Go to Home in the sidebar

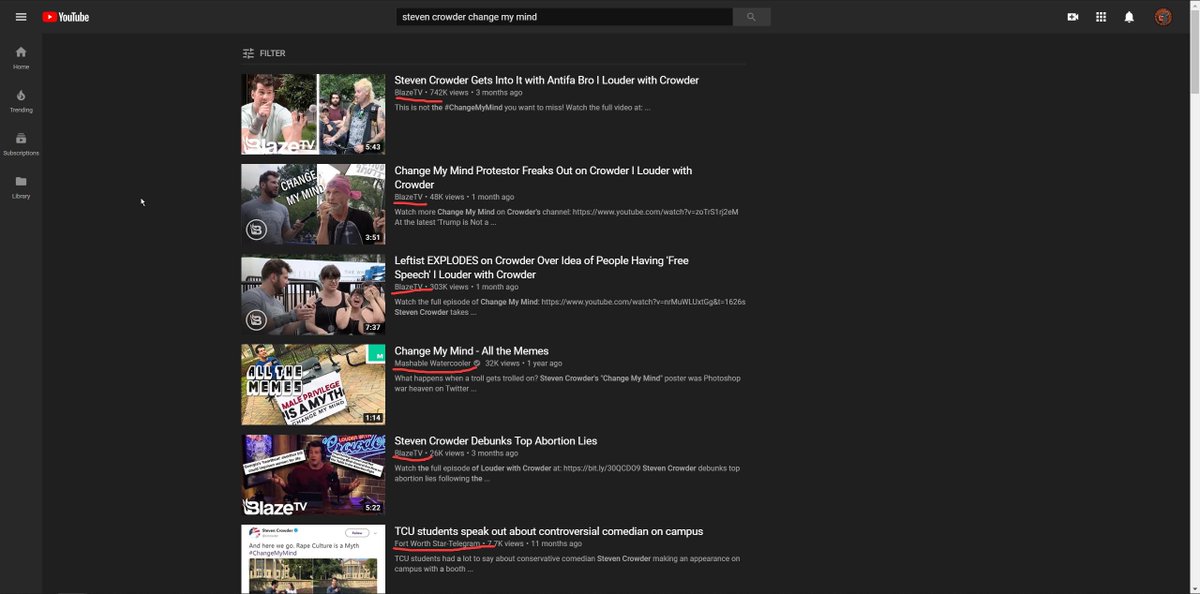point(21,58)
